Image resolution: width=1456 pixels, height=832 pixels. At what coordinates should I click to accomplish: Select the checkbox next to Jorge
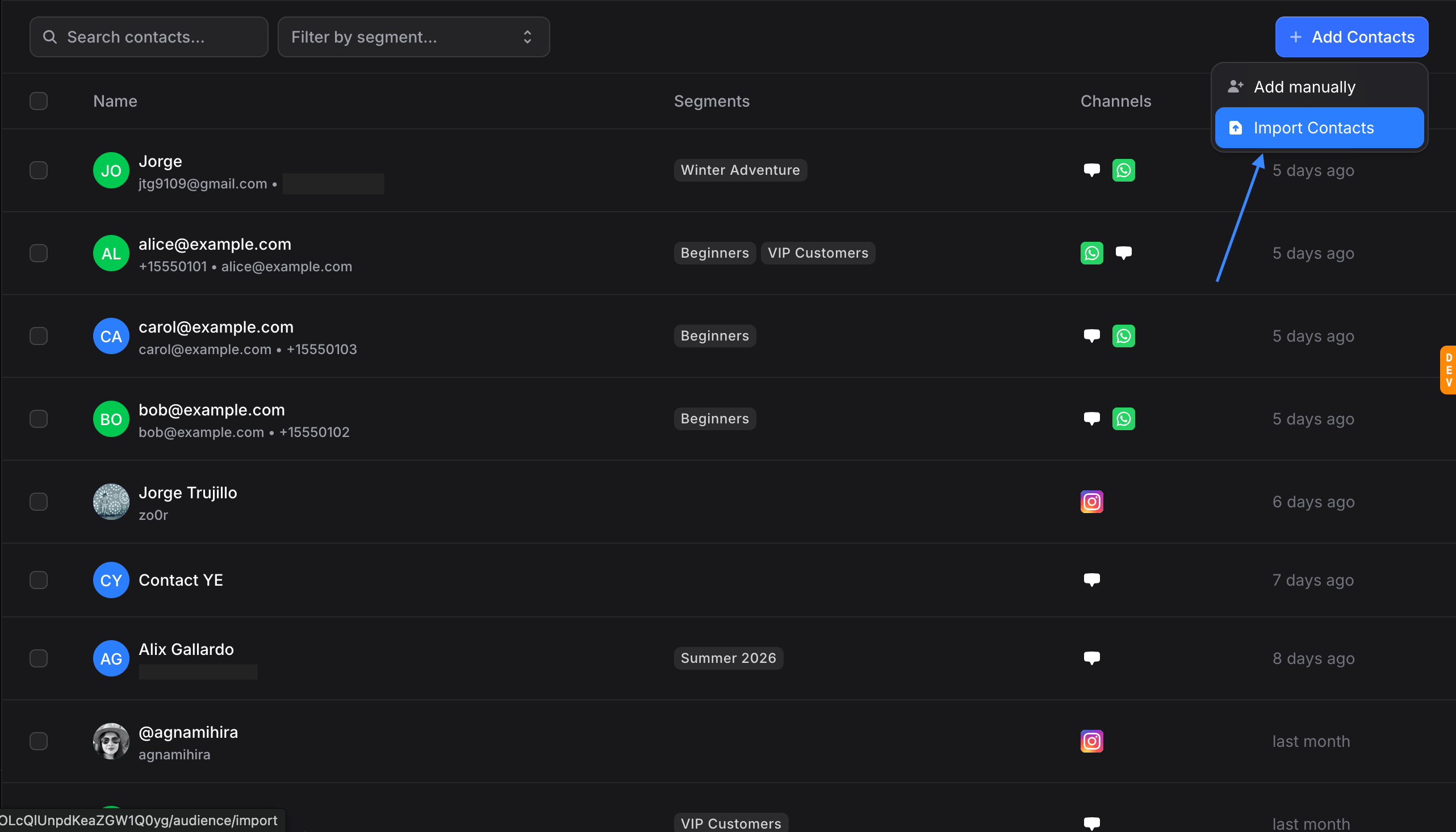coord(38,170)
